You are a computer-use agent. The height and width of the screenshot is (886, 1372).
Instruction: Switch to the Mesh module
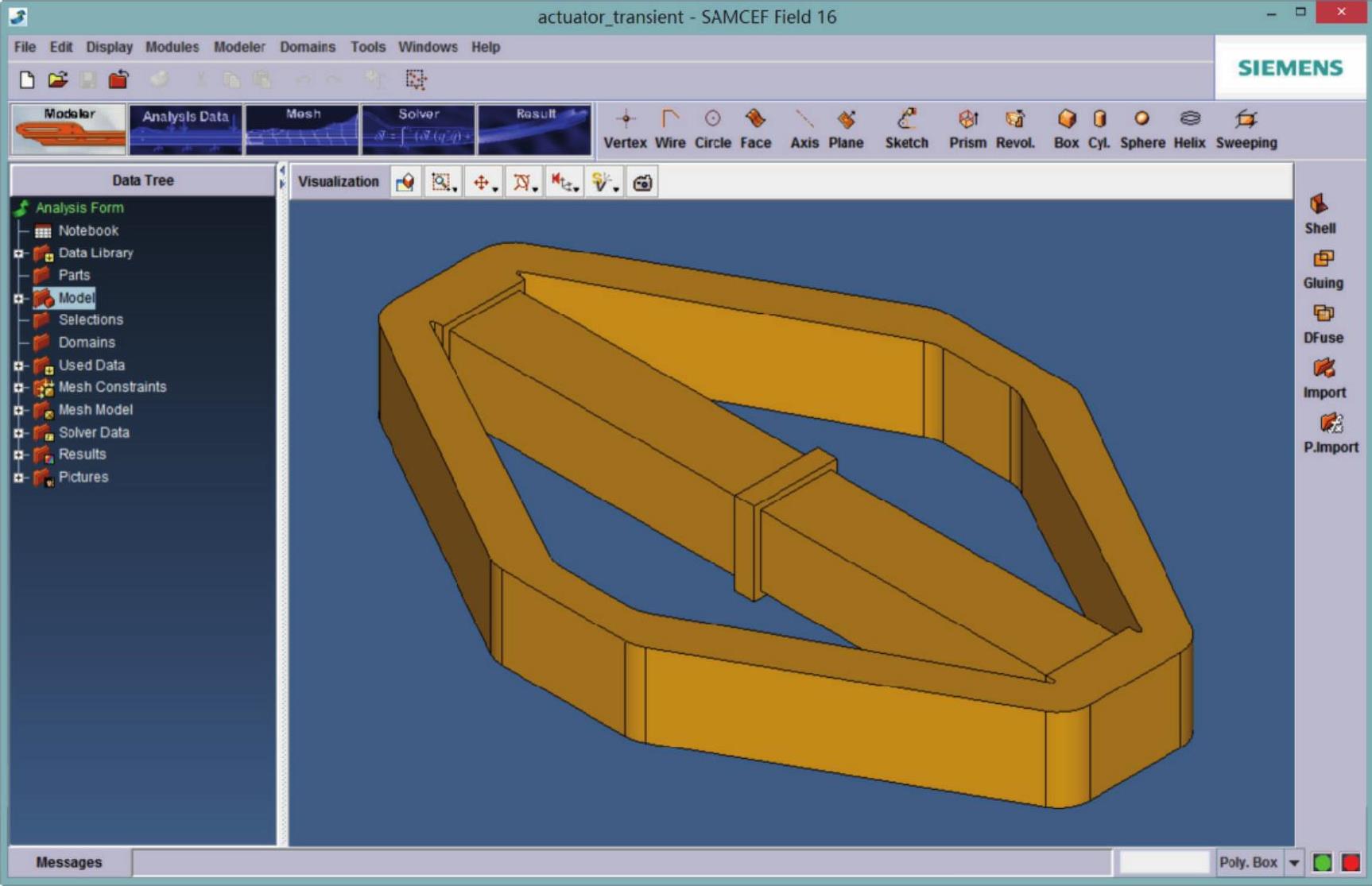point(302,129)
